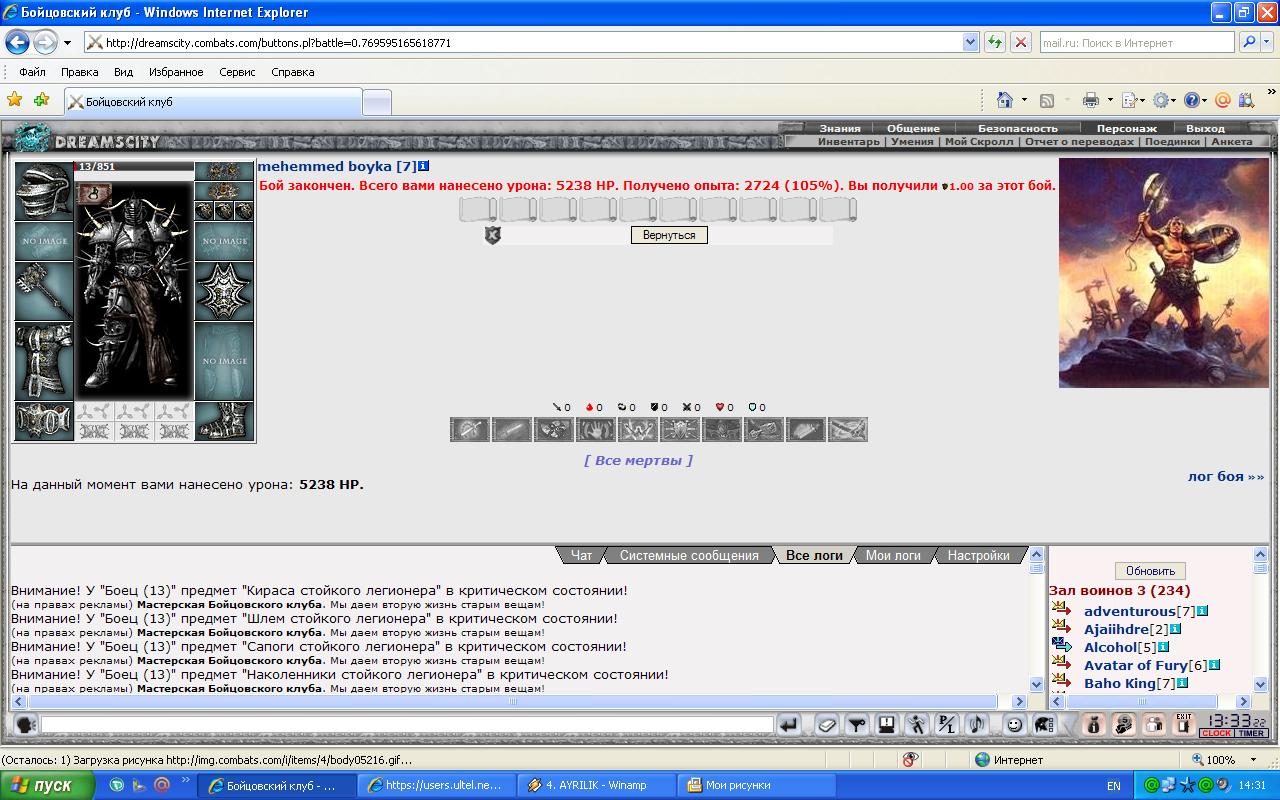Open the Настройки tab
The height and width of the screenshot is (800, 1280).
click(x=978, y=555)
